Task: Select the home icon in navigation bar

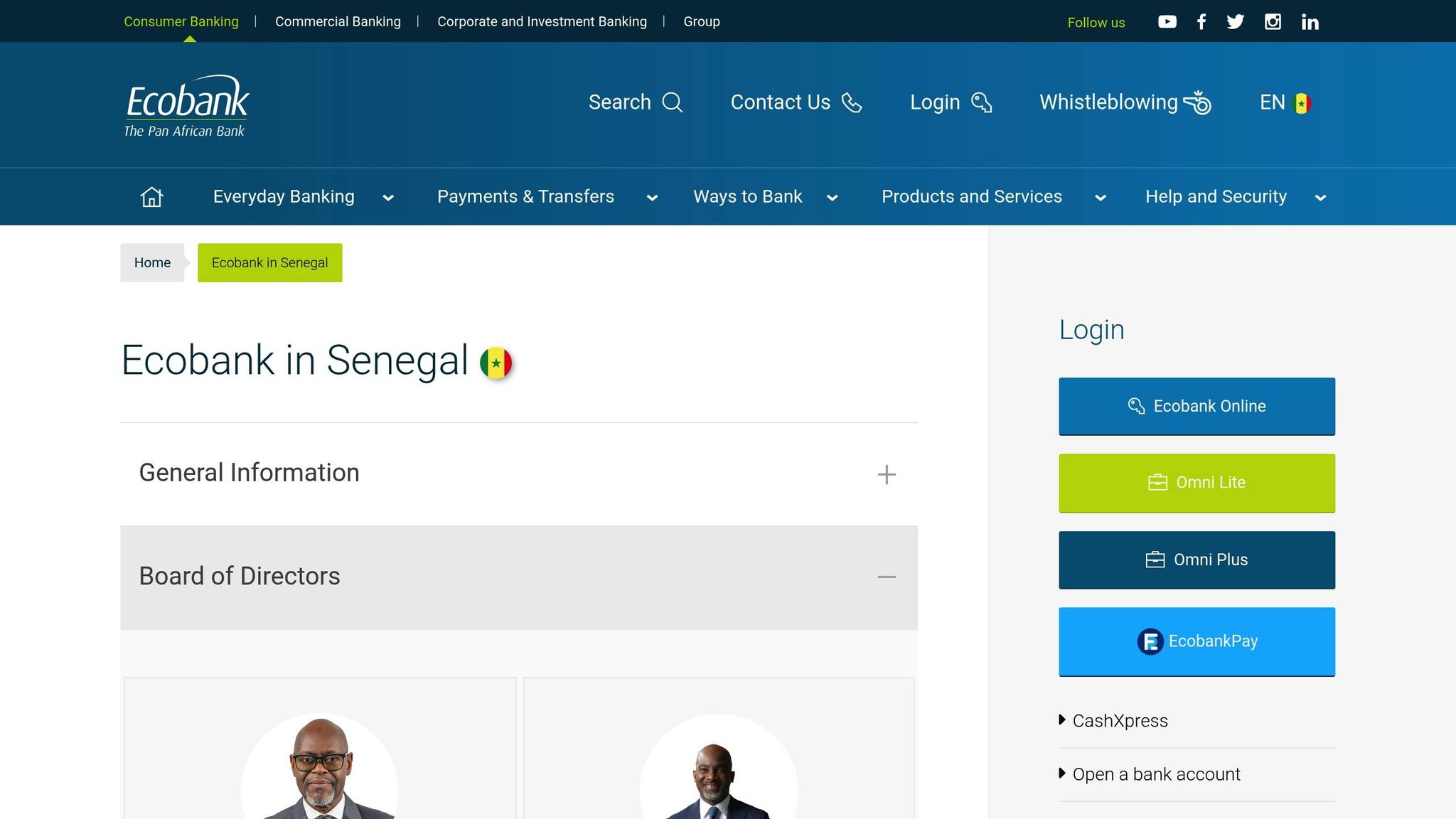Action: coord(151,196)
